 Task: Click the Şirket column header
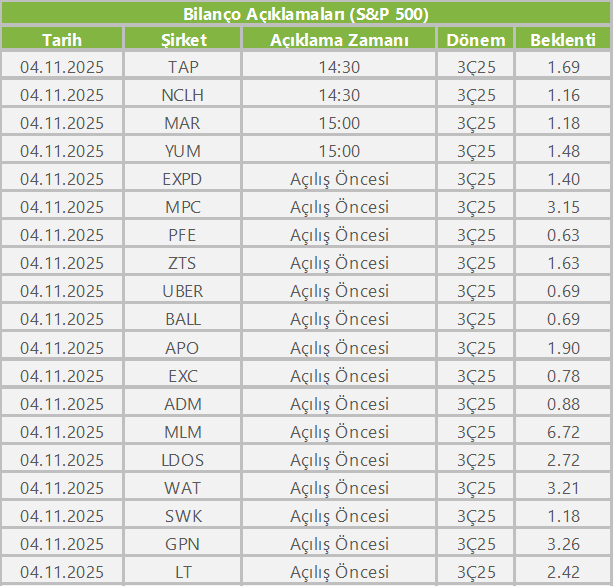pos(183,40)
